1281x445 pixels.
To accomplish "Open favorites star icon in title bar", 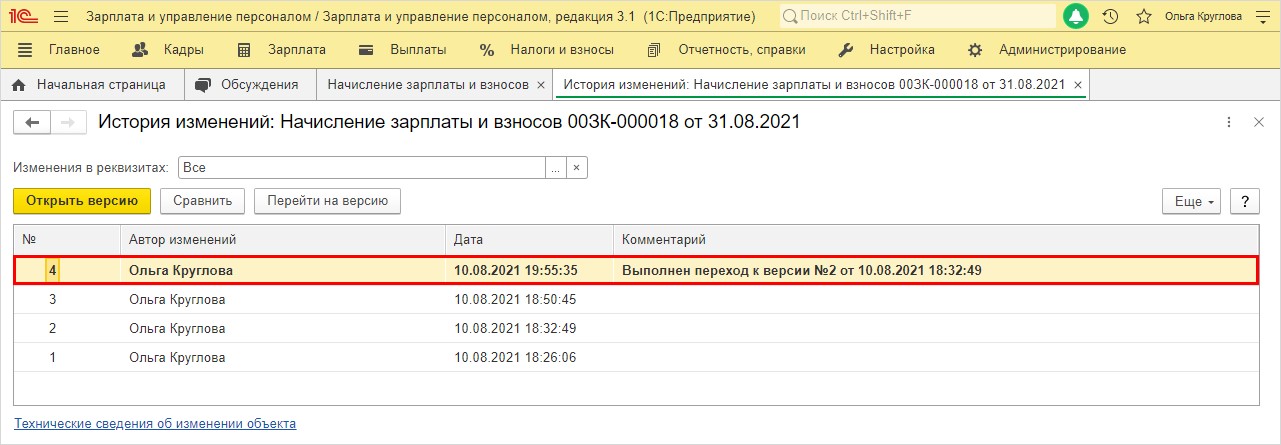I will point(1144,16).
